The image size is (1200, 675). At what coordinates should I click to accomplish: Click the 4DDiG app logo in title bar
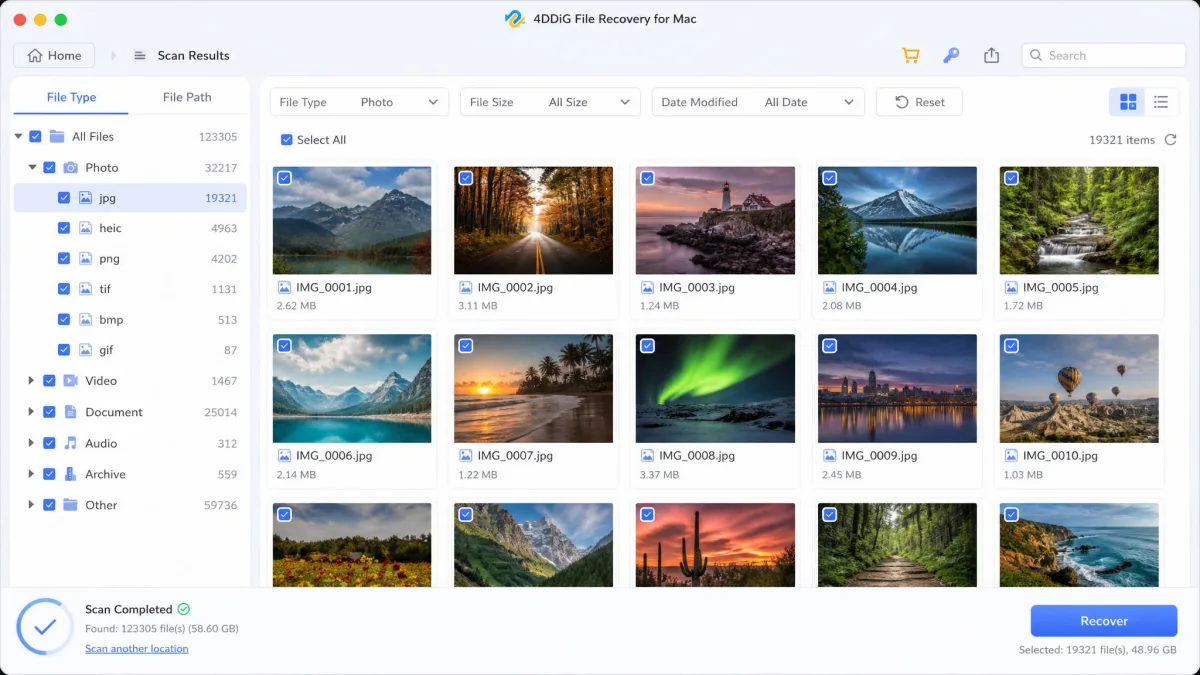coord(515,19)
